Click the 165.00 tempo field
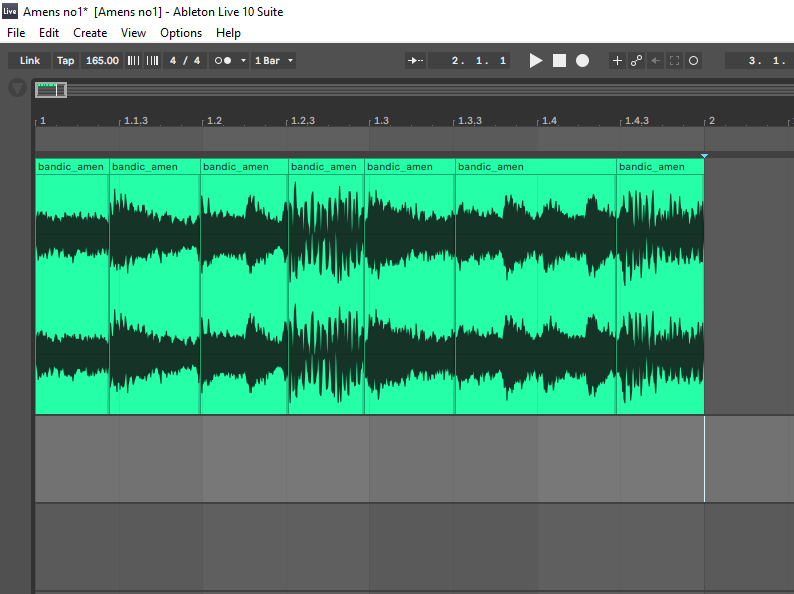 pos(102,61)
